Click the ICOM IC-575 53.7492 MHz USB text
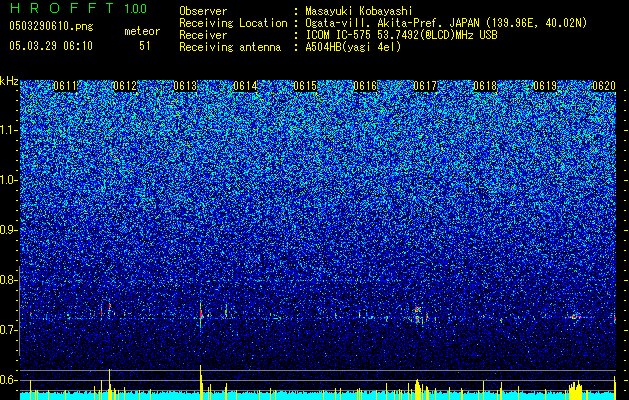This screenshot has width=629, height=400. [402, 35]
